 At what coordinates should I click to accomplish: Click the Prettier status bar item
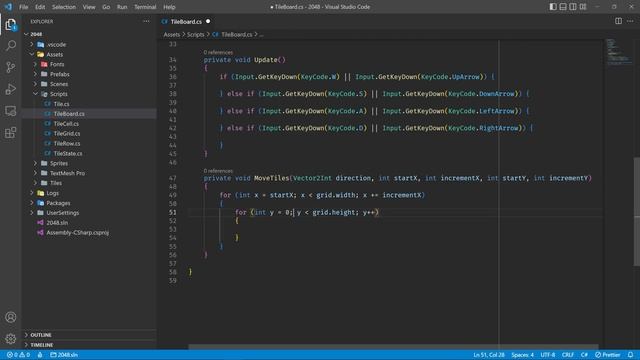[608, 355]
